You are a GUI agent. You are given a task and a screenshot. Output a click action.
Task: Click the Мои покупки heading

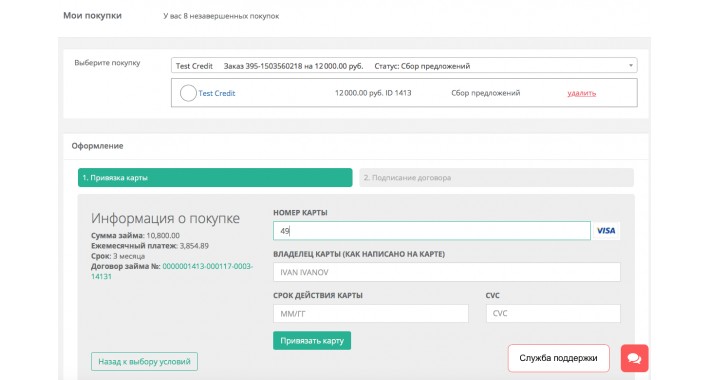[x=92, y=15]
